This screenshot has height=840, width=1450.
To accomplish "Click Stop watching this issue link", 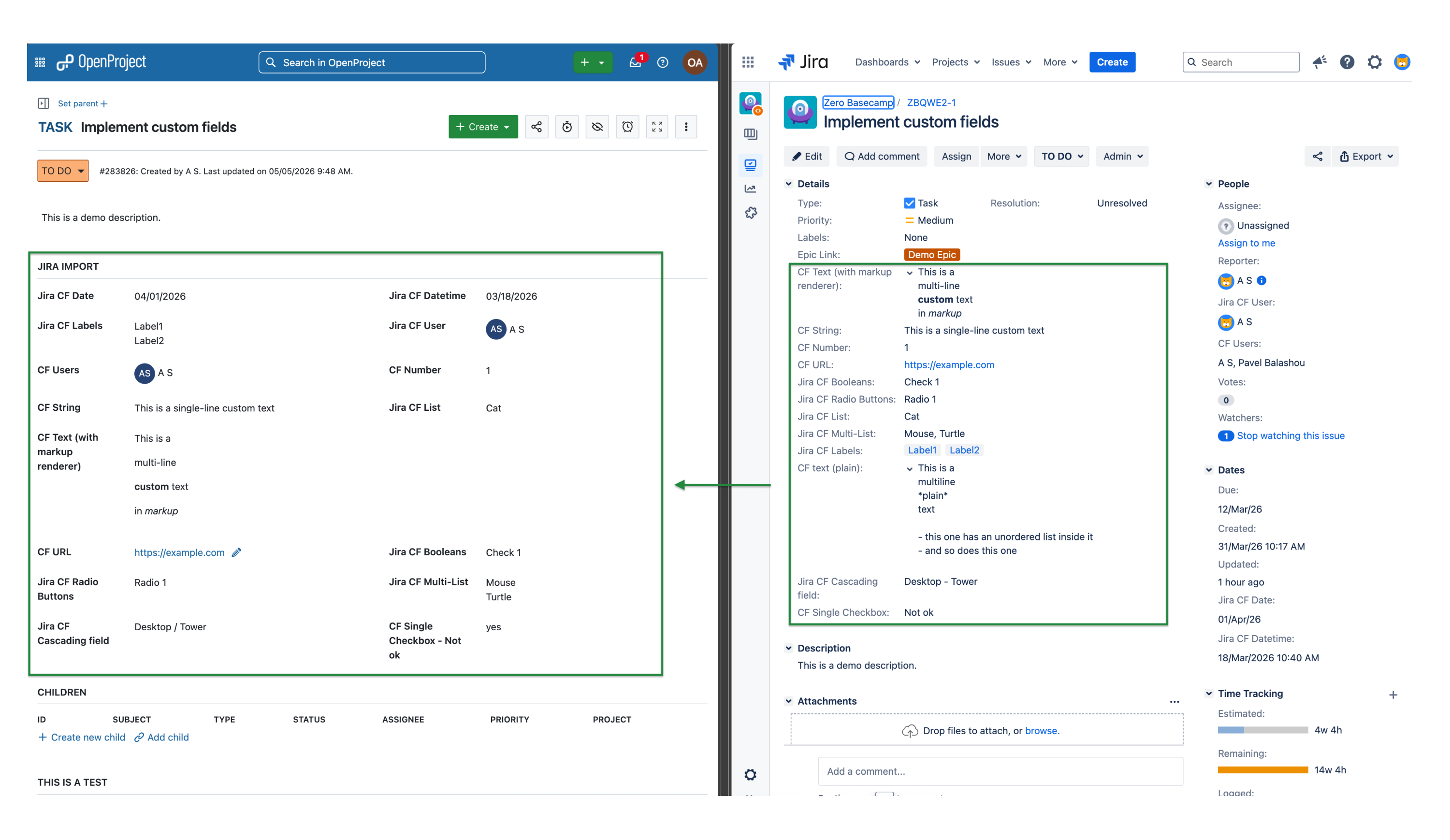I will (x=1290, y=436).
